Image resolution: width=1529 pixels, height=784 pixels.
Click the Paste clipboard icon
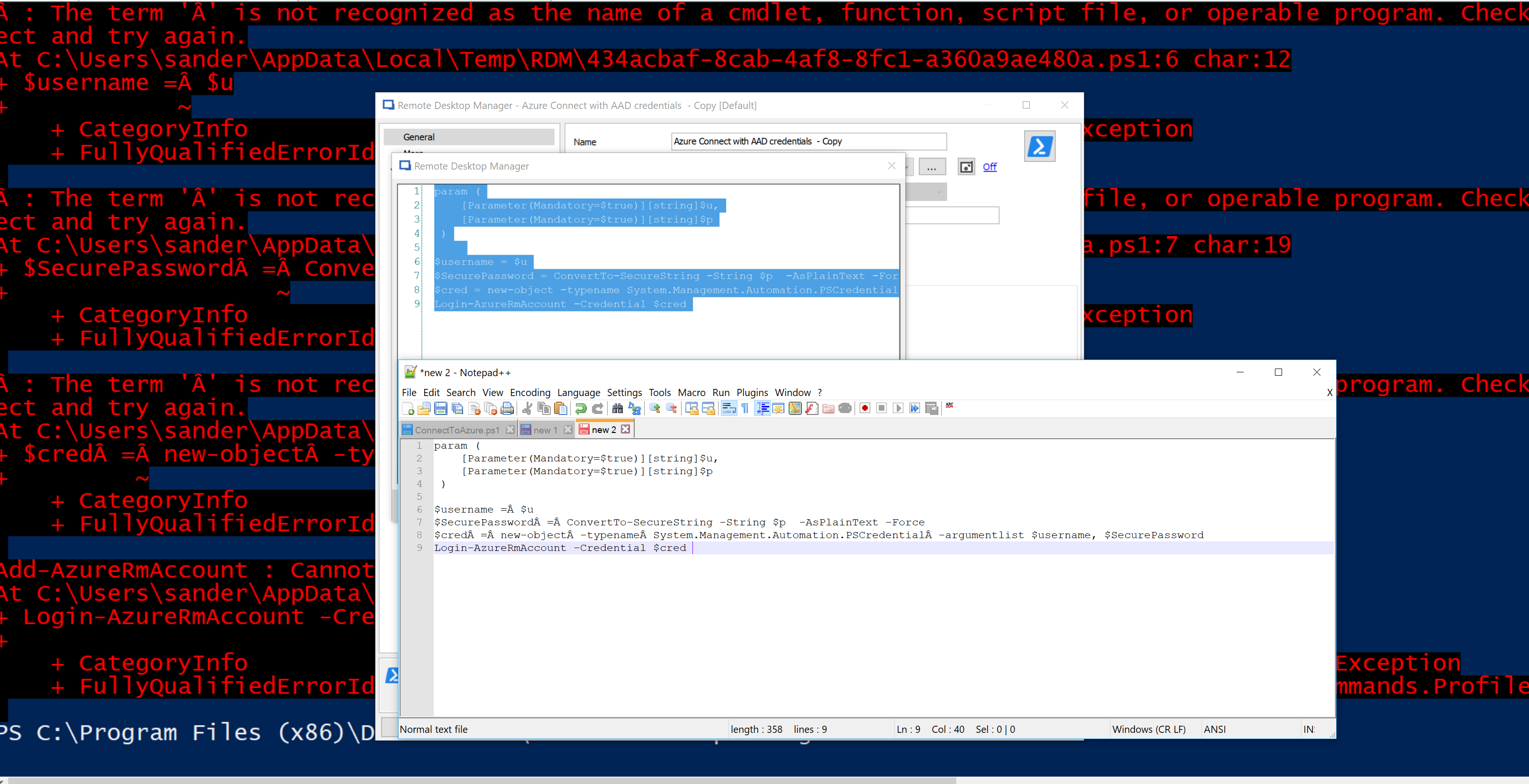click(x=560, y=408)
